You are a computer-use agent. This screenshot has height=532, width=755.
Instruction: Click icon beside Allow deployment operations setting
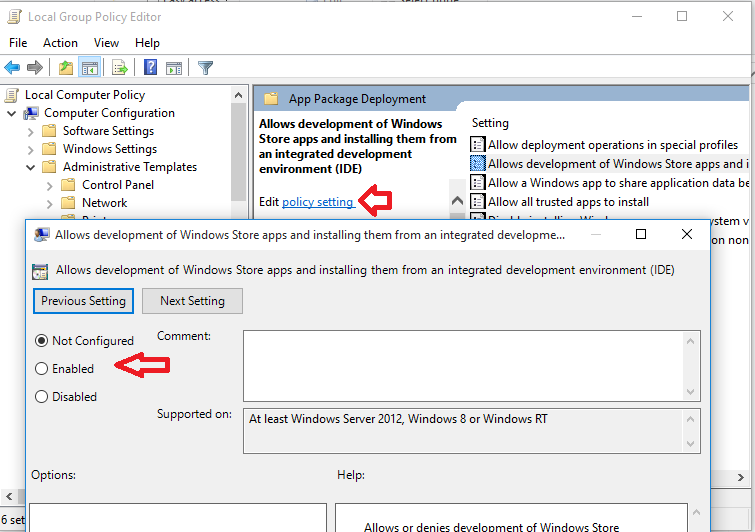tap(477, 144)
